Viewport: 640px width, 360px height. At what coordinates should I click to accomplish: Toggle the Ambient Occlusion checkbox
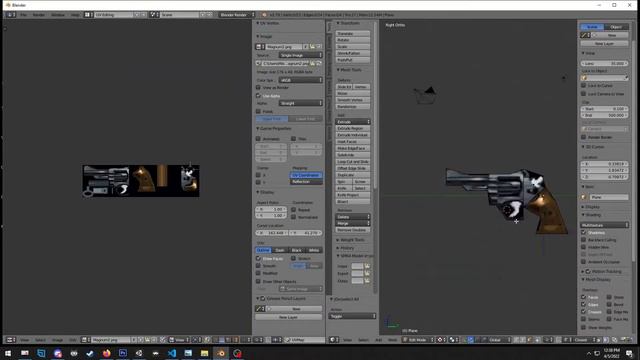pos(583,262)
